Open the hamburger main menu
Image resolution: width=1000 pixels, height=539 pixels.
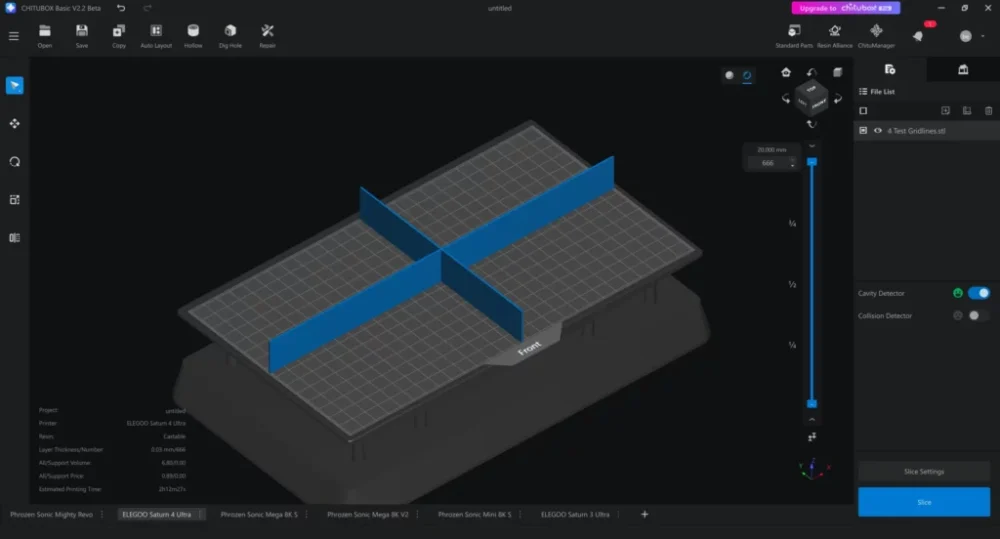[14, 36]
